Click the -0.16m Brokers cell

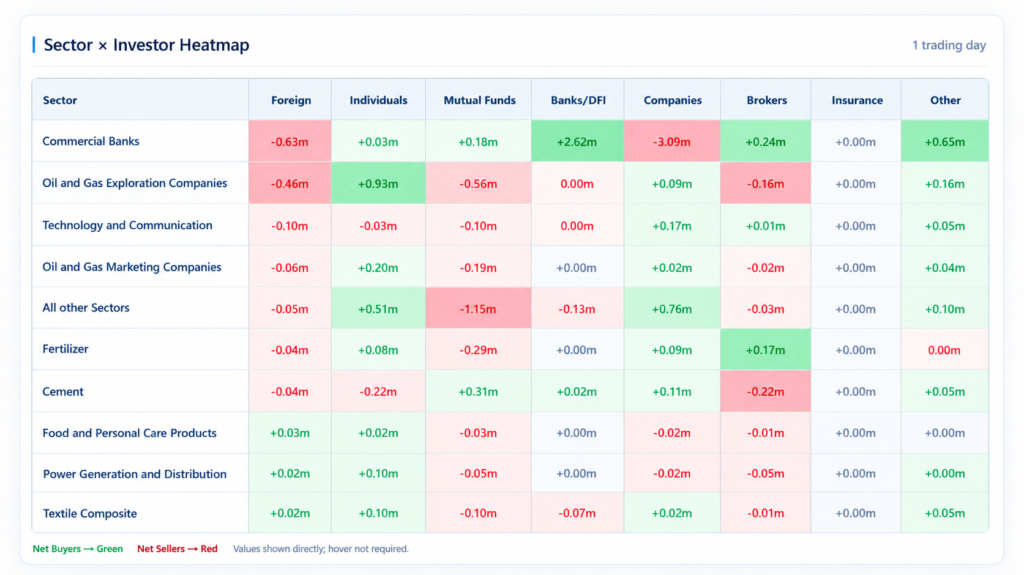click(x=765, y=183)
